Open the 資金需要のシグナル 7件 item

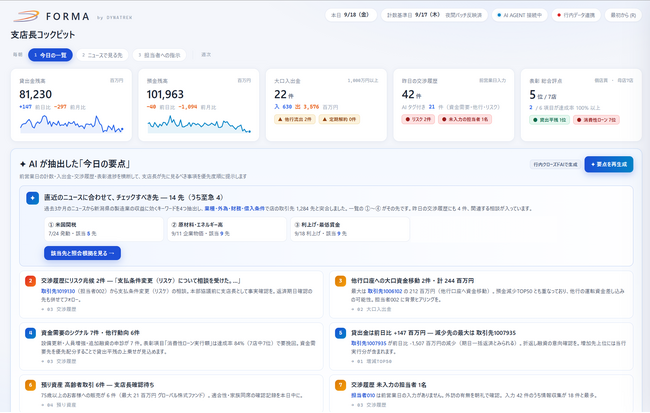(x=171, y=347)
